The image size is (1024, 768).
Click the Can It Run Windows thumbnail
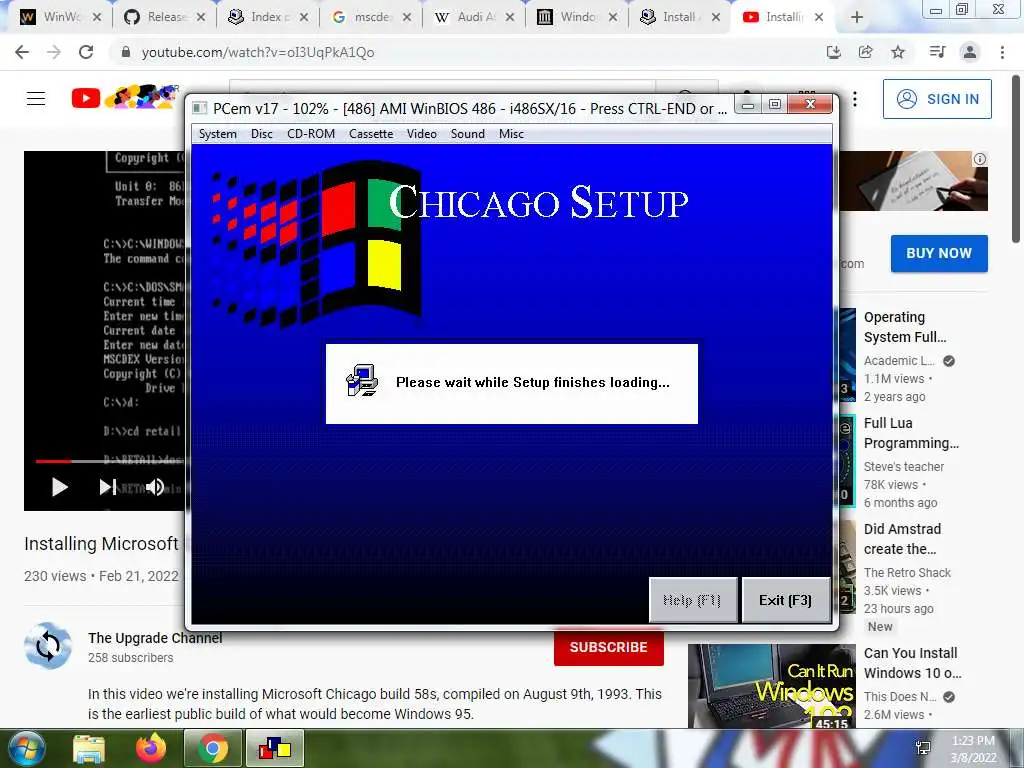coord(772,686)
